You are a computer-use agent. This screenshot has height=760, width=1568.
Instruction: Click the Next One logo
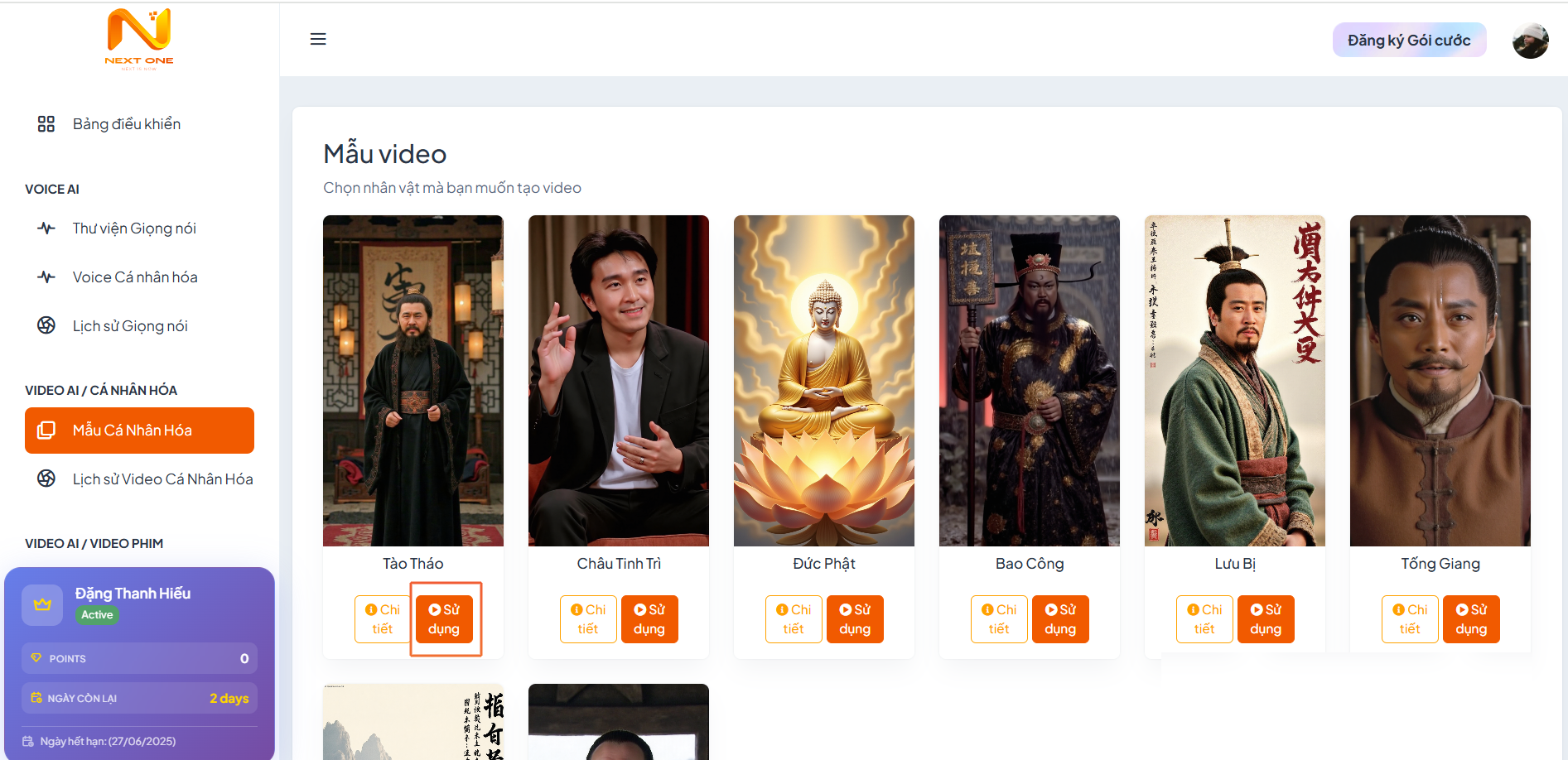coord(139,39)
